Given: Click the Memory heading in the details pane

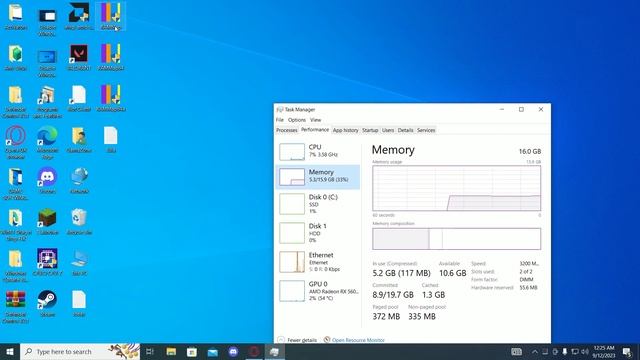Looking at the screenshot, I should 393,150.
